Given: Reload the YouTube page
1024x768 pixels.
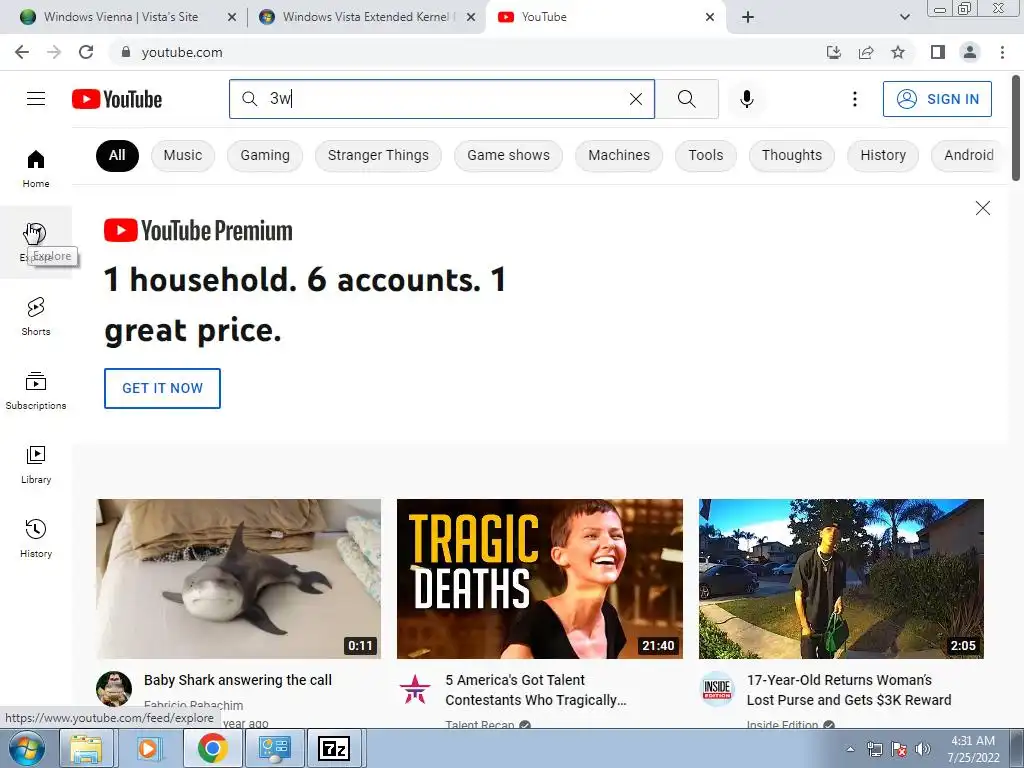Looking at the screenshot, I should click(86, 52).
